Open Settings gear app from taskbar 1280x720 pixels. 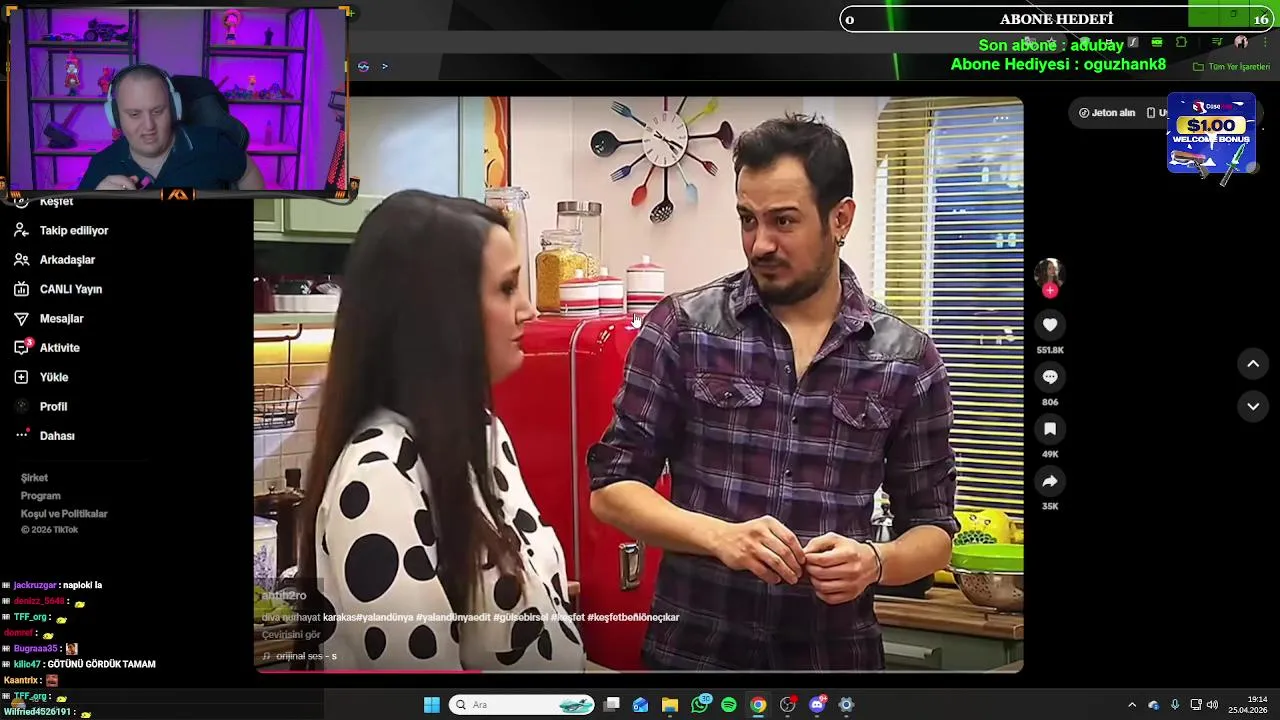point(846,705)
